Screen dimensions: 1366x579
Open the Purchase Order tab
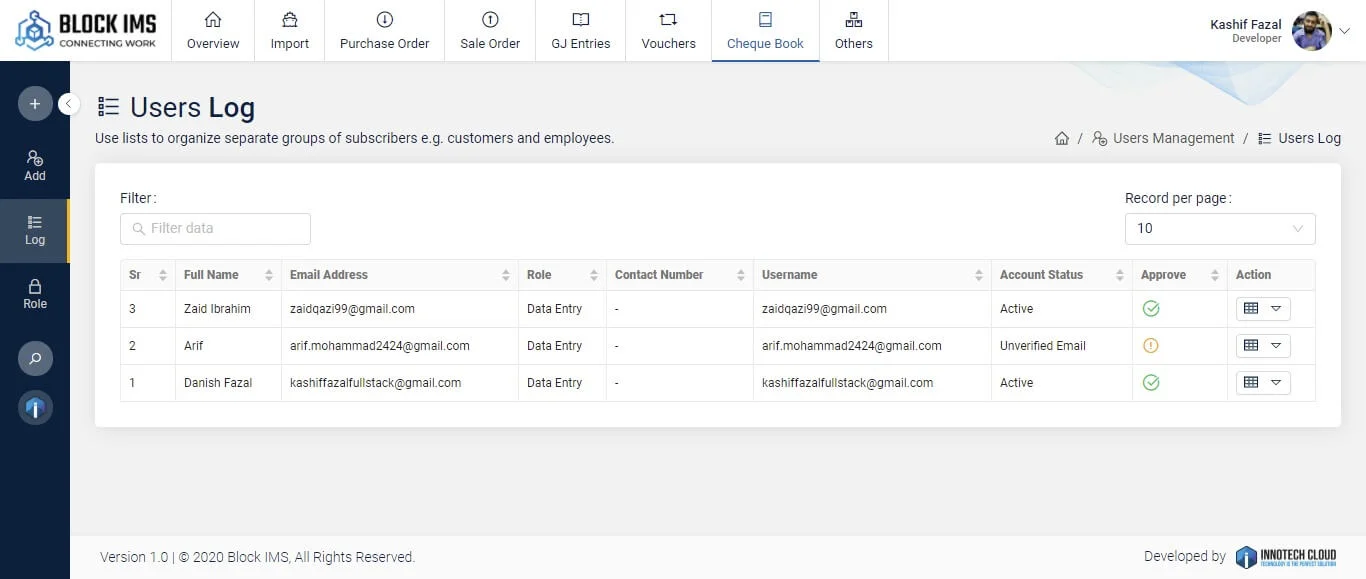tap(384, 31)
